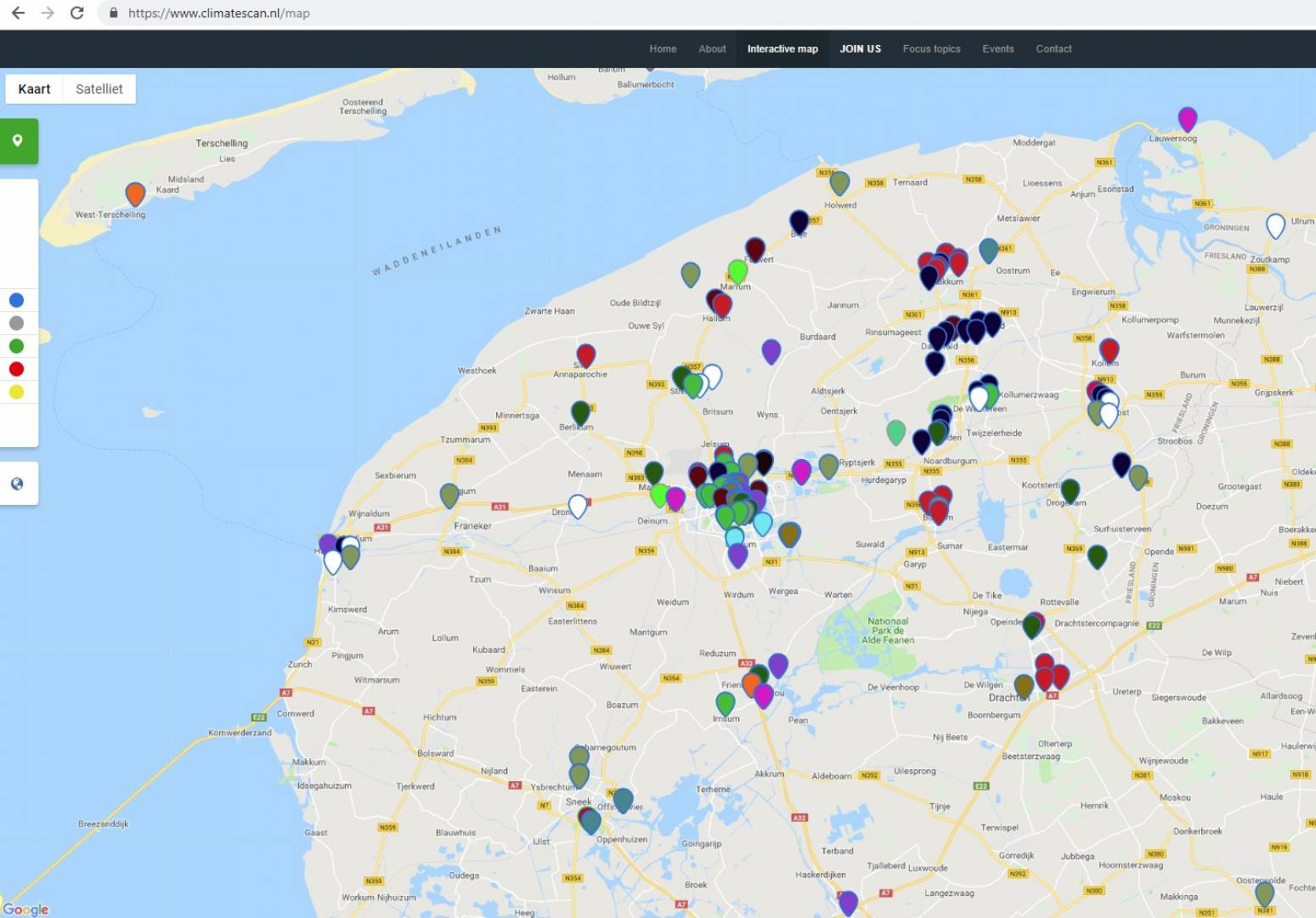Click the green location pin button
This screenshot has height=918, width=1316.
point(18,141)
